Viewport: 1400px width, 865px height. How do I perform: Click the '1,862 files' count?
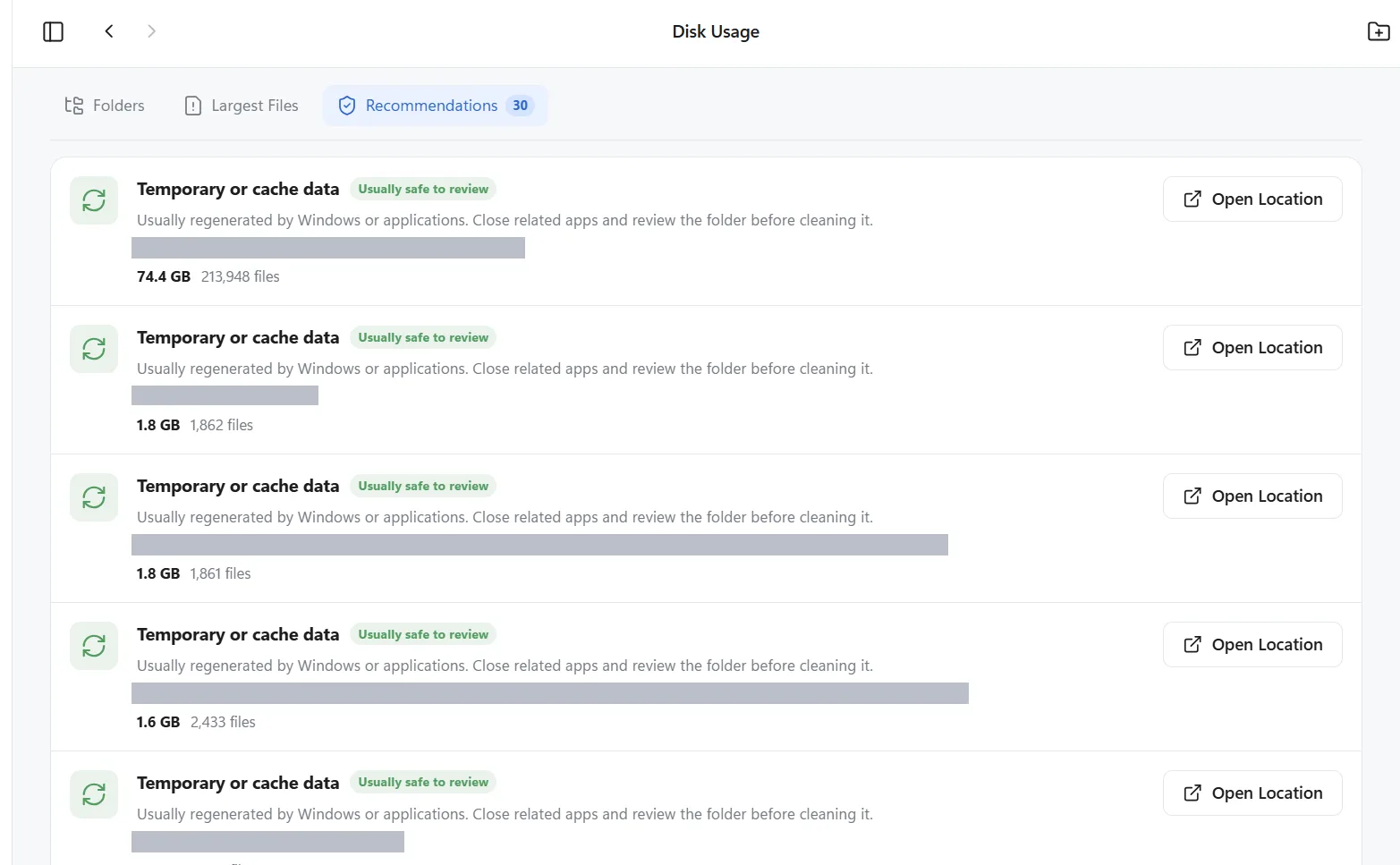[x=222, y=426]
